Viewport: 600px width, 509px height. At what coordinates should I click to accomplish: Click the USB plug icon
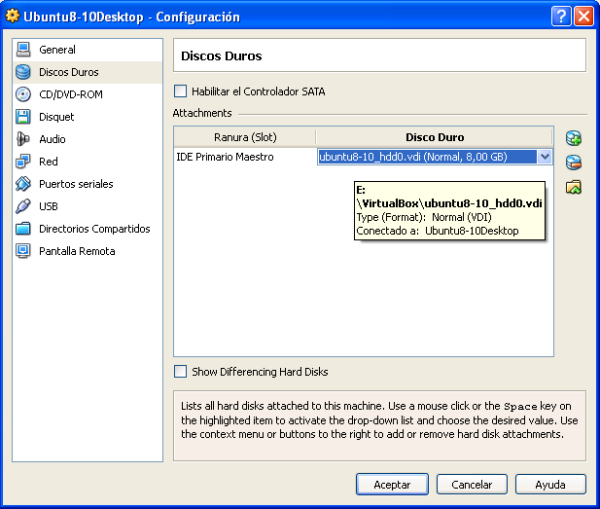click(23, 206)
